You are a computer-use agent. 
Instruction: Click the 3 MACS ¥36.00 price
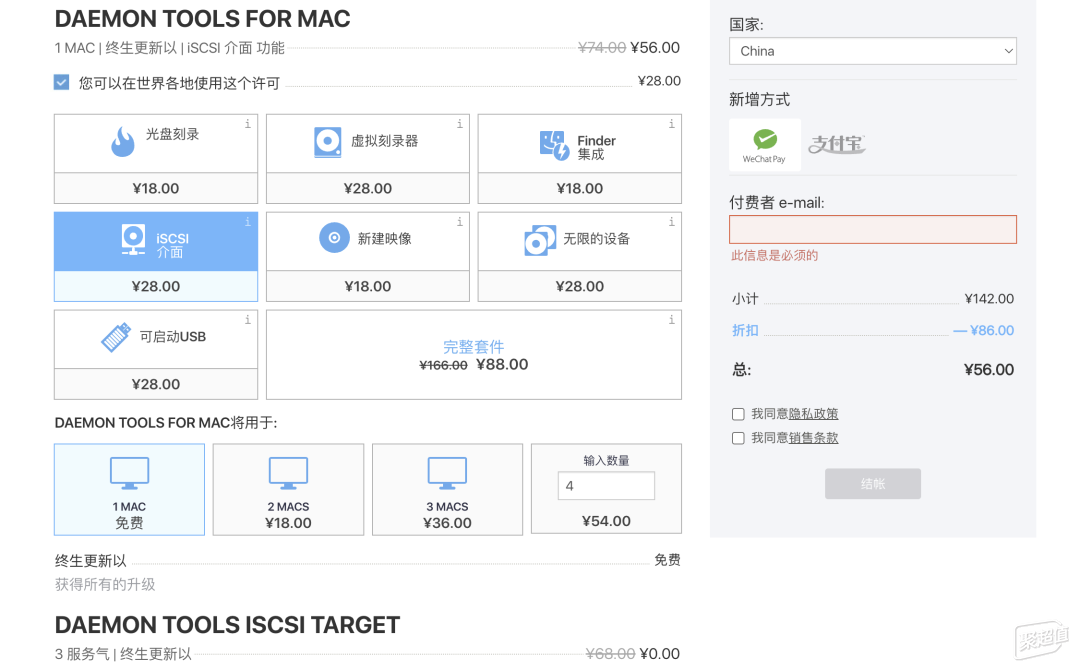pos(447,523)
